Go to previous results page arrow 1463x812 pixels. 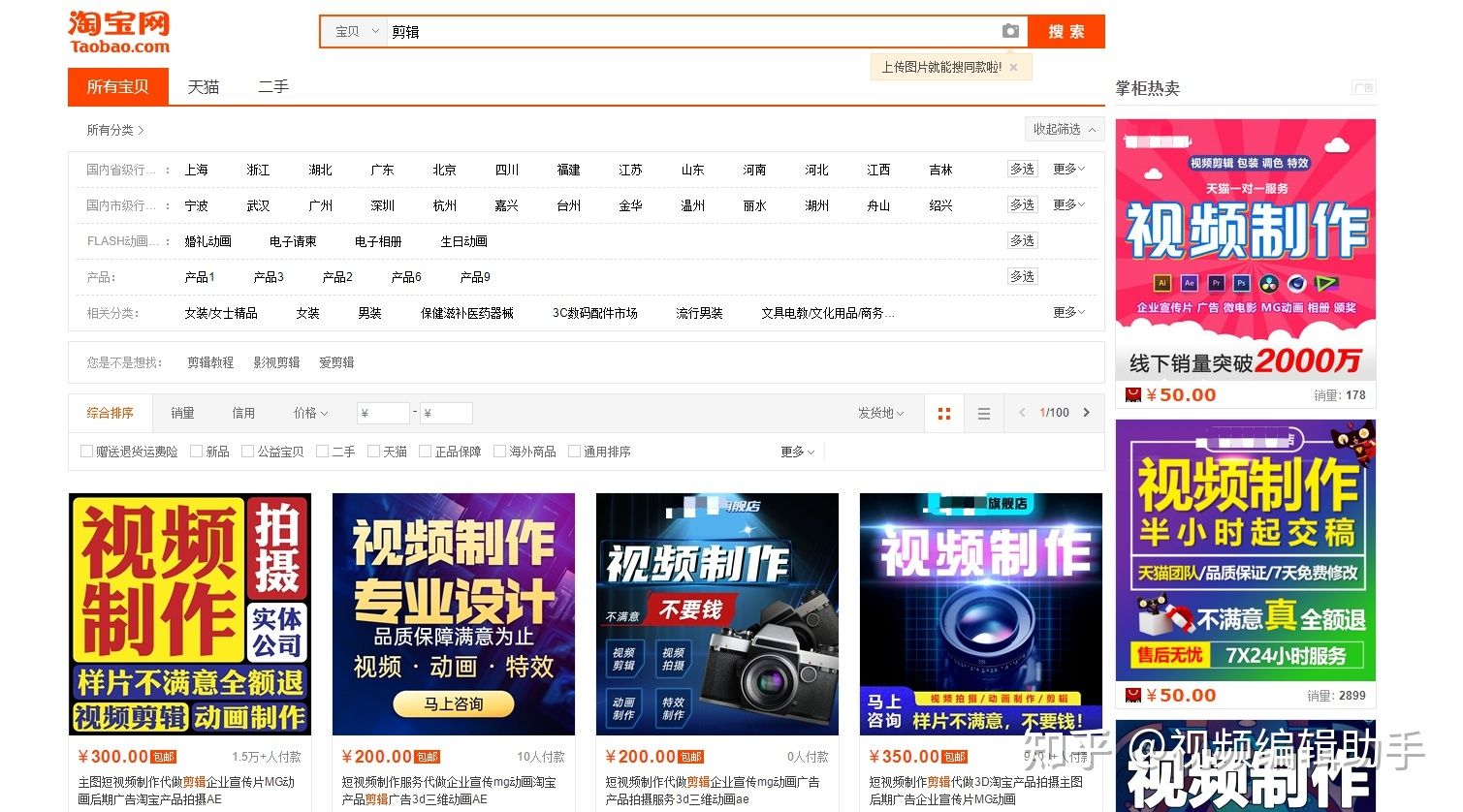[x=1022, y=413]
